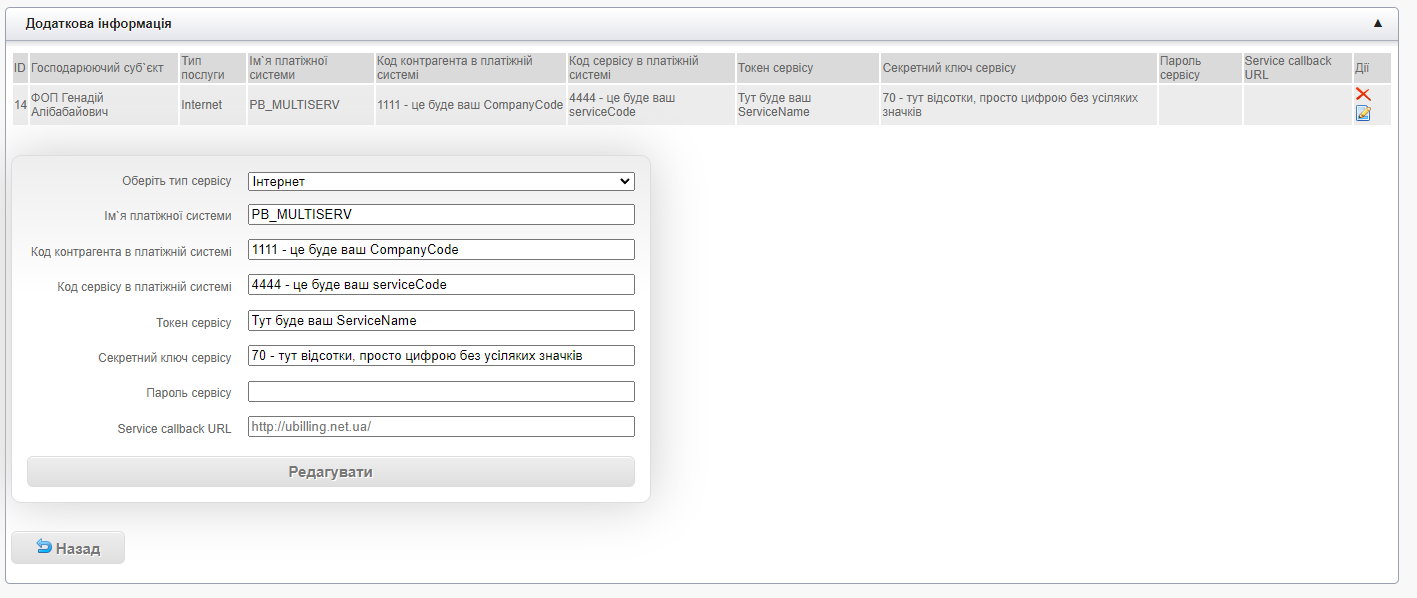The image size is (1417, 598).
Task: Click the Токен сервісу column header
Action: point(775,68)
